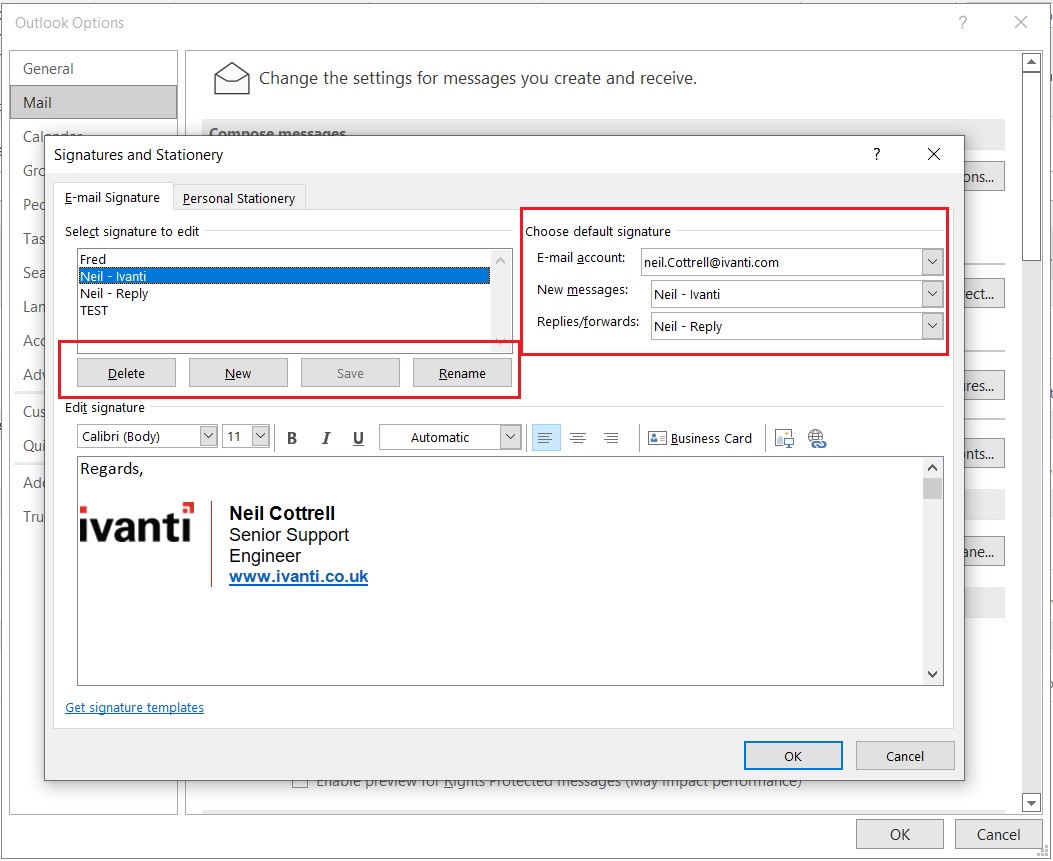This screenshot has height=861, width=1053.
Task: Apply center text alignment
Action: point(578,437)
